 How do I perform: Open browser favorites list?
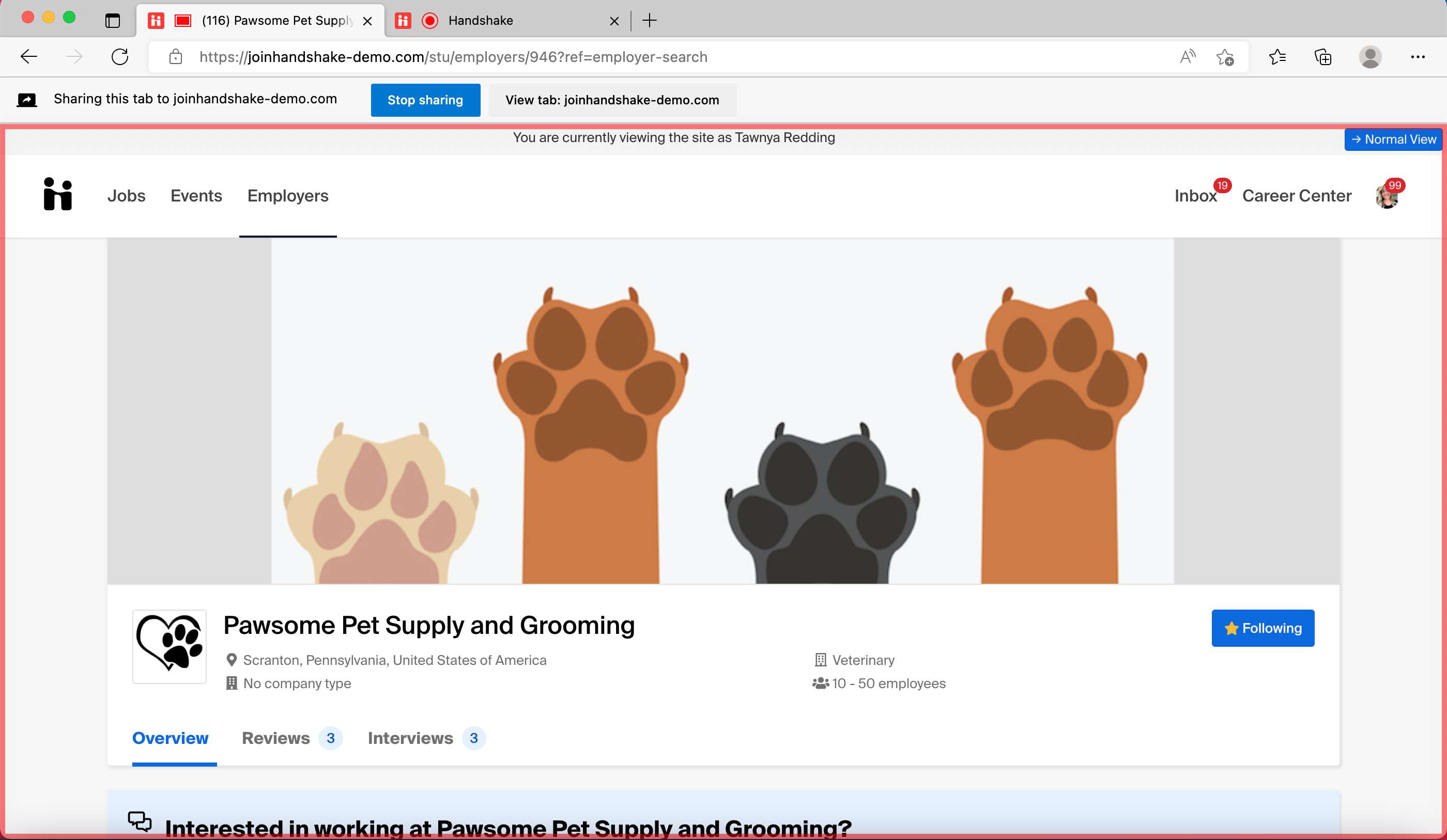(1277, 56)
